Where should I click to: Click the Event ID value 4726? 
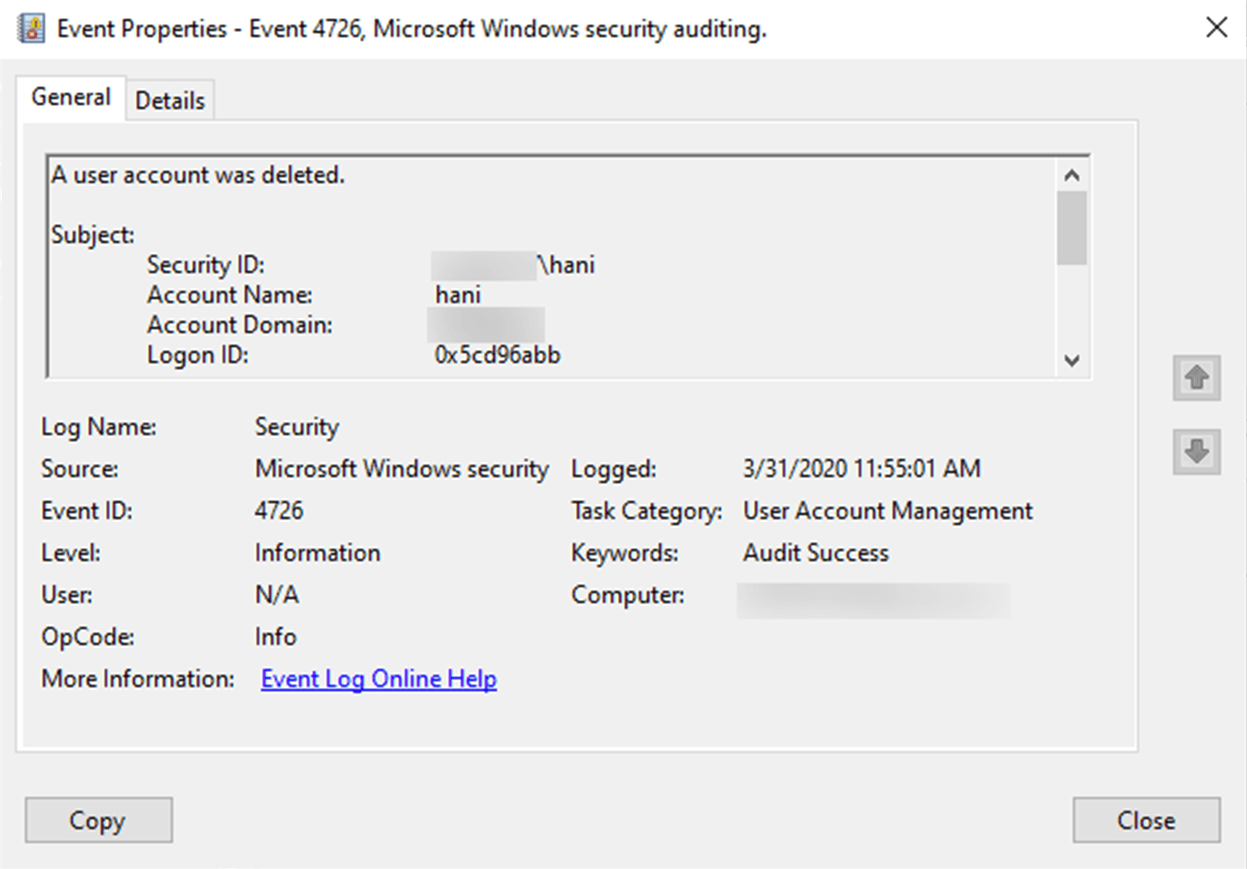[x=279, y=511]
